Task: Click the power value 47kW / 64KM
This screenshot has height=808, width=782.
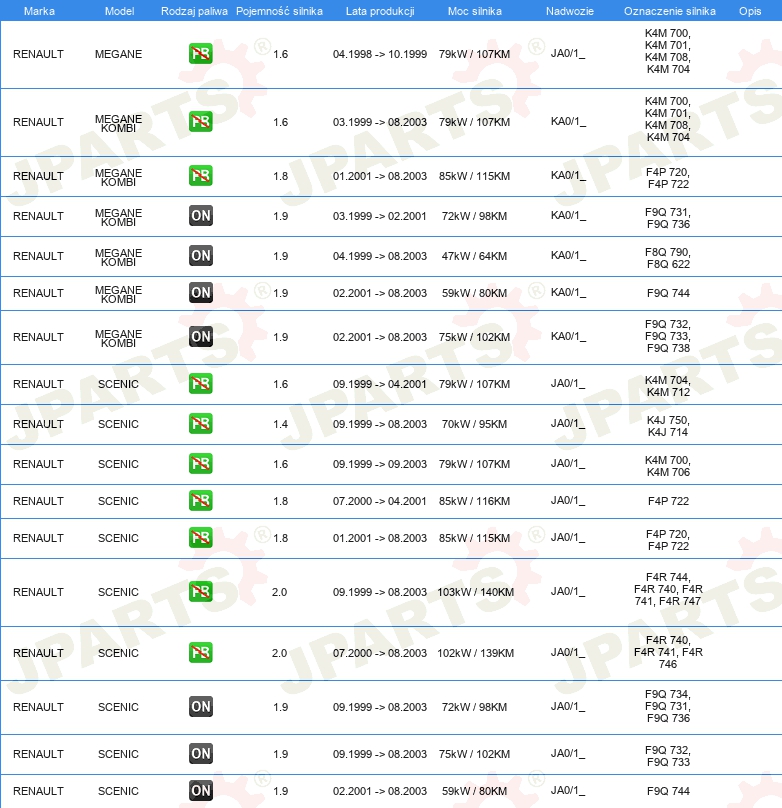Action: pos(474,256)
